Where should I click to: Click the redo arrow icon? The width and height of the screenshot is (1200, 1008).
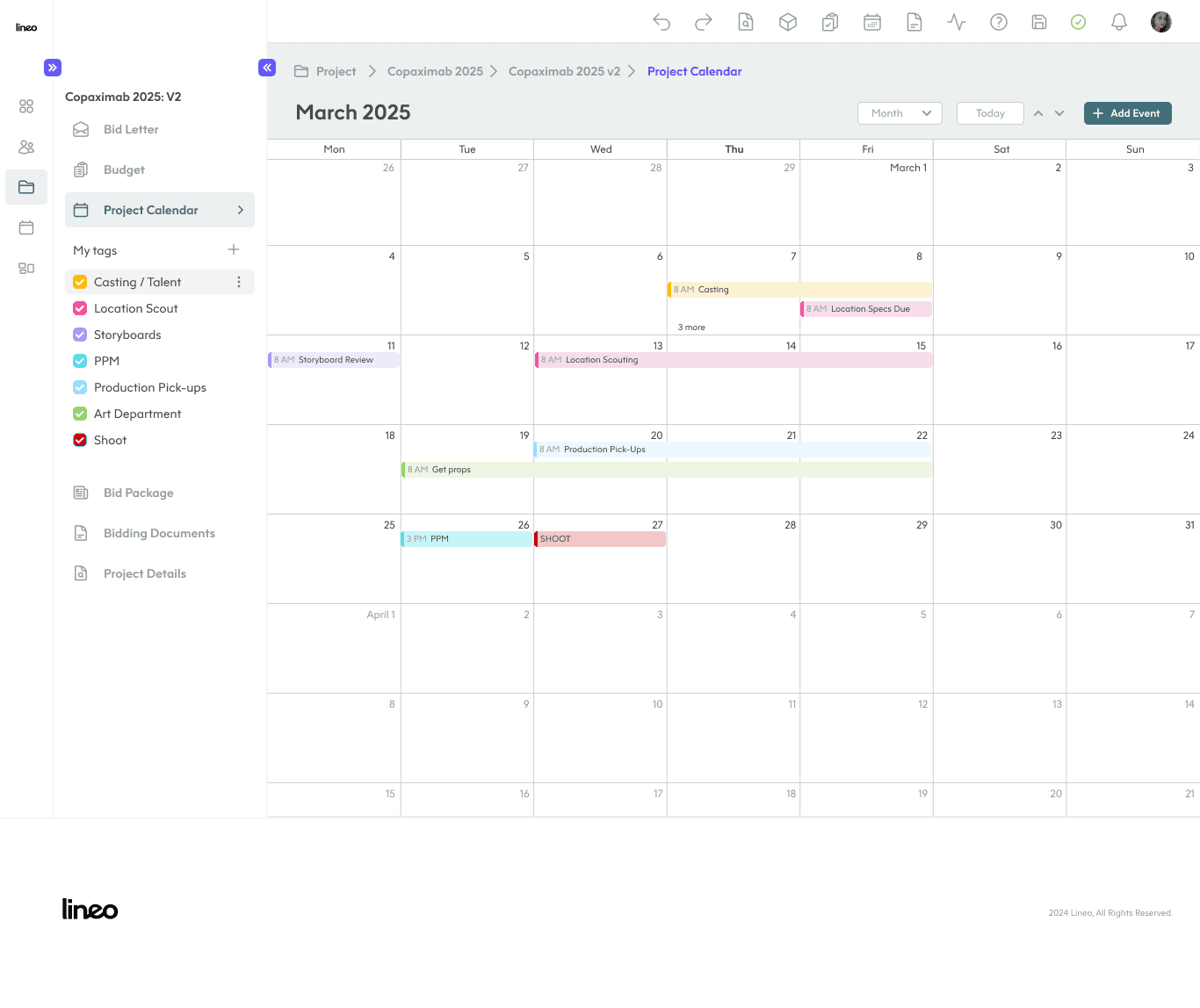[704, 23]
